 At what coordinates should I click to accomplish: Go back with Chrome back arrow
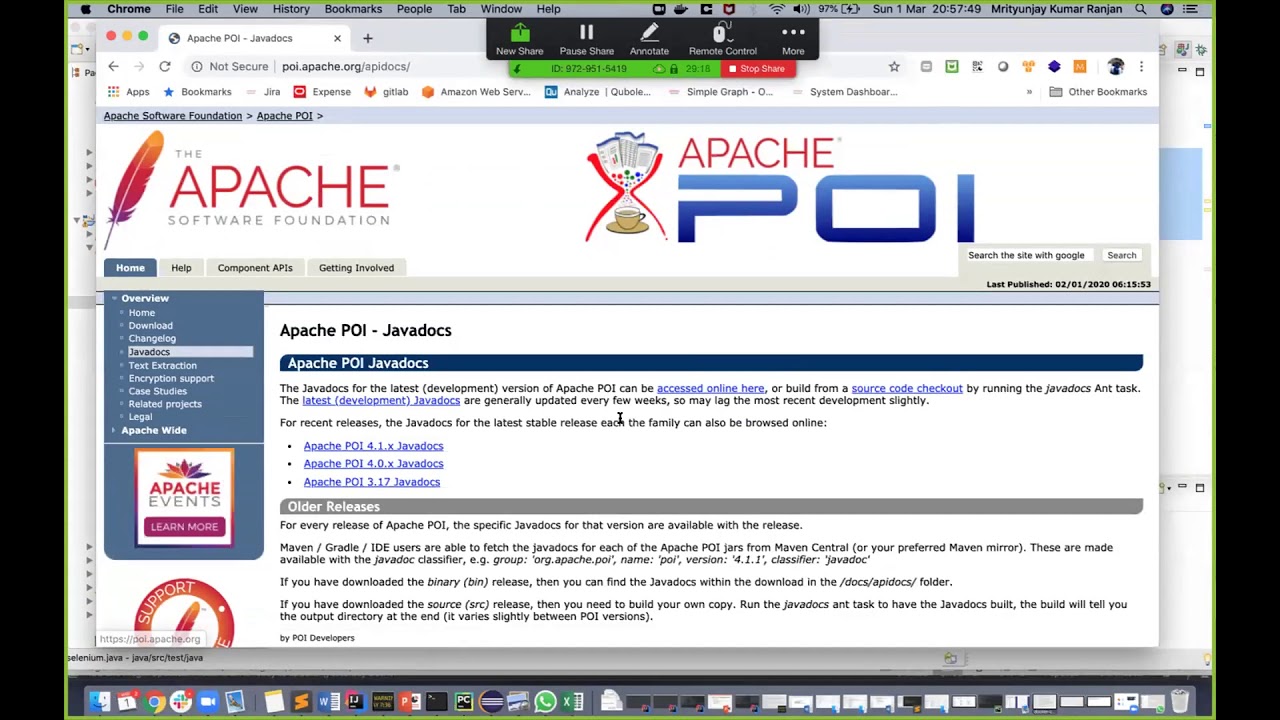click(113, 66)
